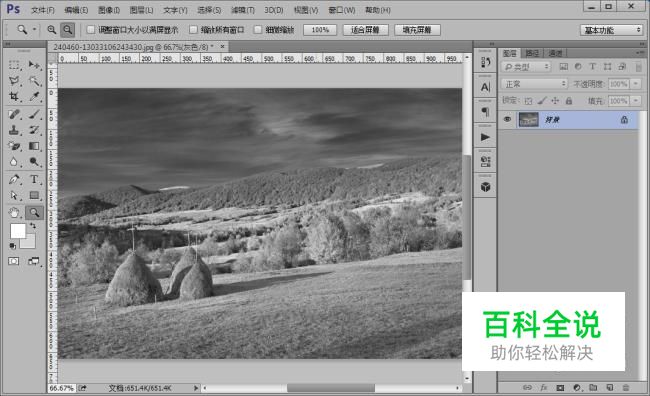This screenshot has width=650, height=396.
Task: Switch to the Paths tab
Action: pyautogui.click(x=532, y=53)
